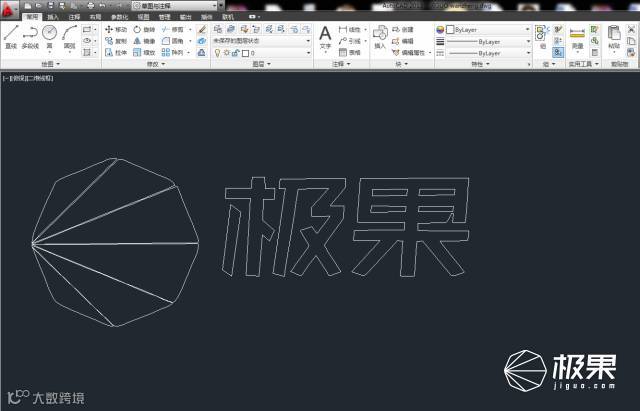640x411 pixels.
Task: Switch to the 注释 ribbon tab
Action: point(74,17)
